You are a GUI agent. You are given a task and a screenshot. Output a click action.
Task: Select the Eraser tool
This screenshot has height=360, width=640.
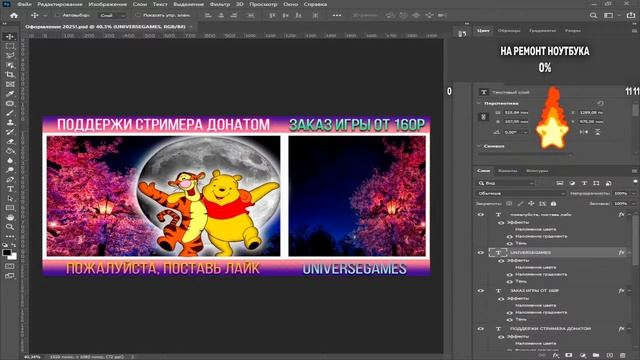10,142
